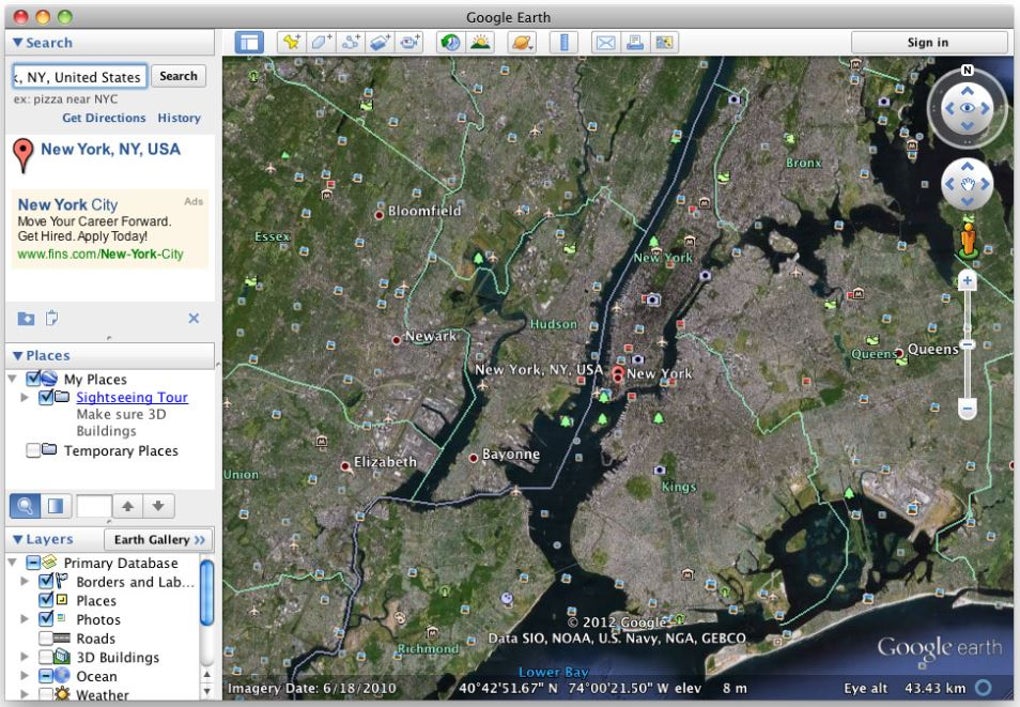
Task: Click the zoom out minus button
Action: pos(967,408)
